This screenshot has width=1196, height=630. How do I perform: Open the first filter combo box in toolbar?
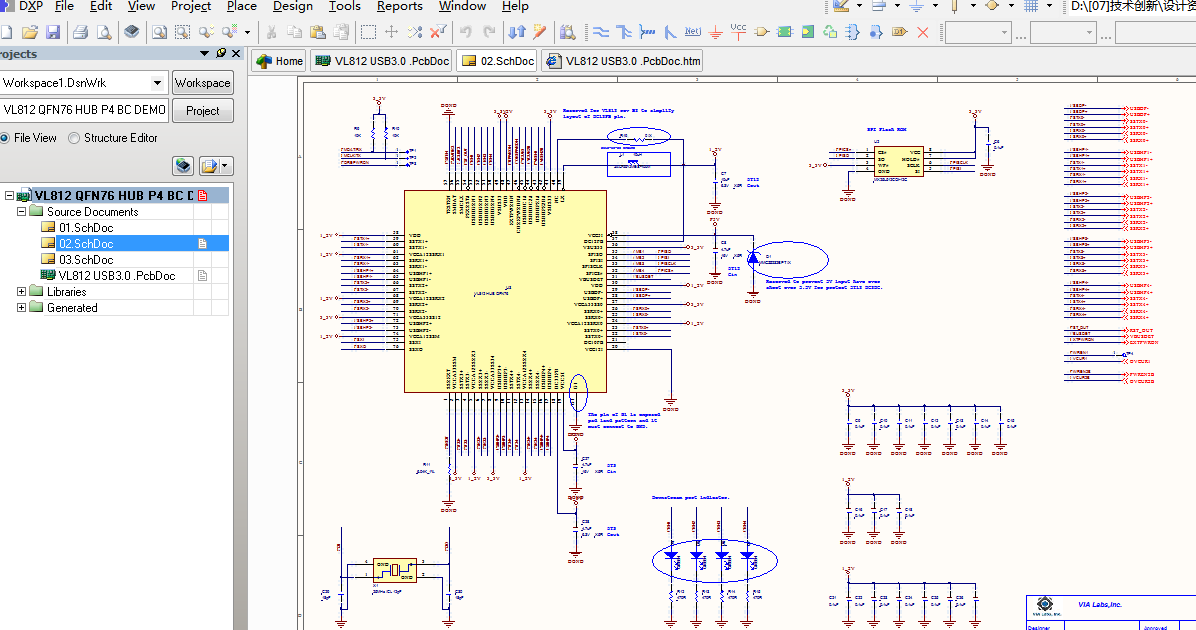pyautogui.click(x=978, y=32)
